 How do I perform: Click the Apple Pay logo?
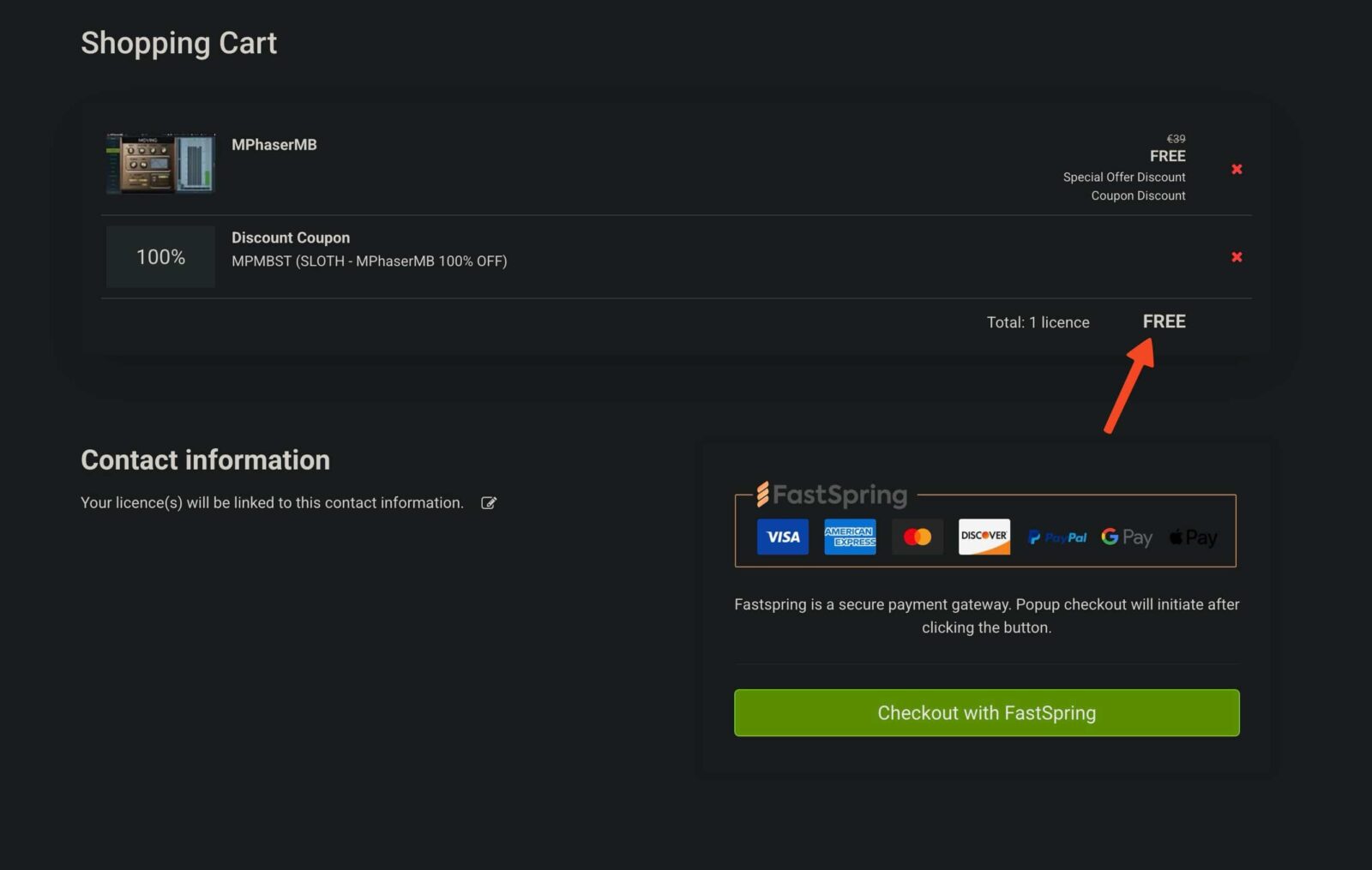1193,537
